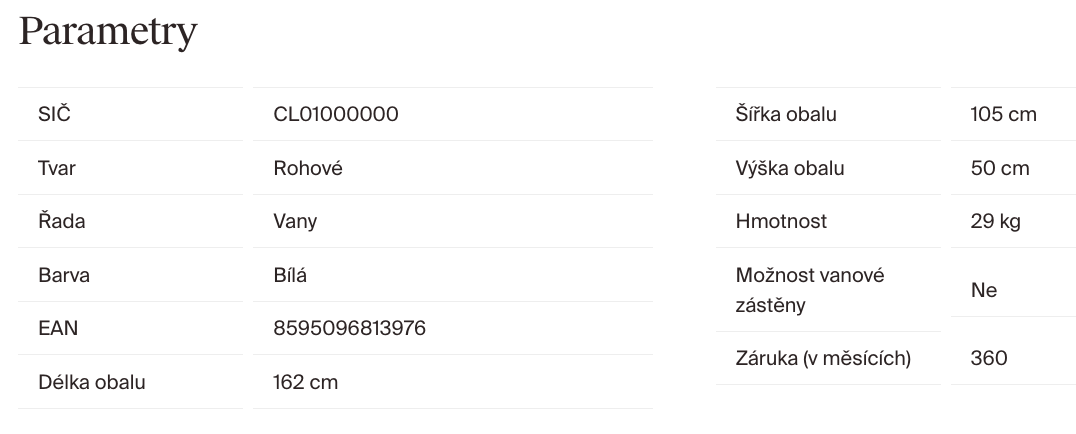1076x434 pixels.
Task: Select the EAN number 8595096813976
Action: (349, 328)
